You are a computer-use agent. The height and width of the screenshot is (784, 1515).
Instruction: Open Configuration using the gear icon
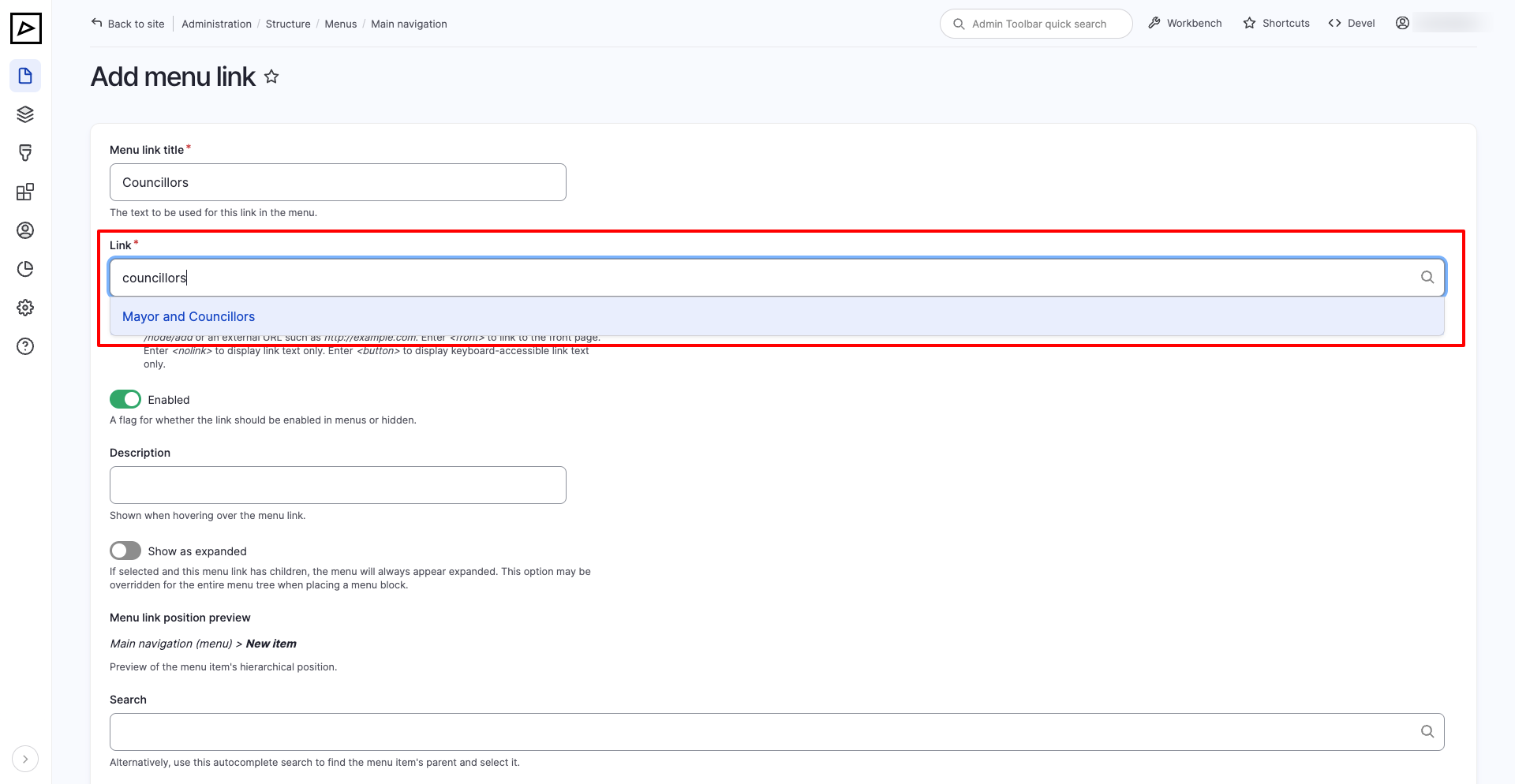click(25, 308)
